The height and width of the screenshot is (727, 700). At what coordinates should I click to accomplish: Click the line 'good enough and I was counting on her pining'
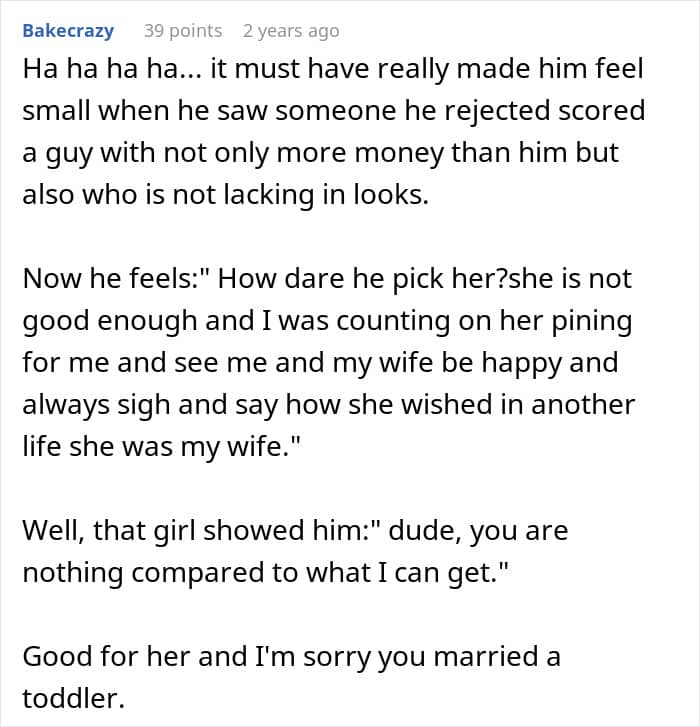tap(327, 321)
